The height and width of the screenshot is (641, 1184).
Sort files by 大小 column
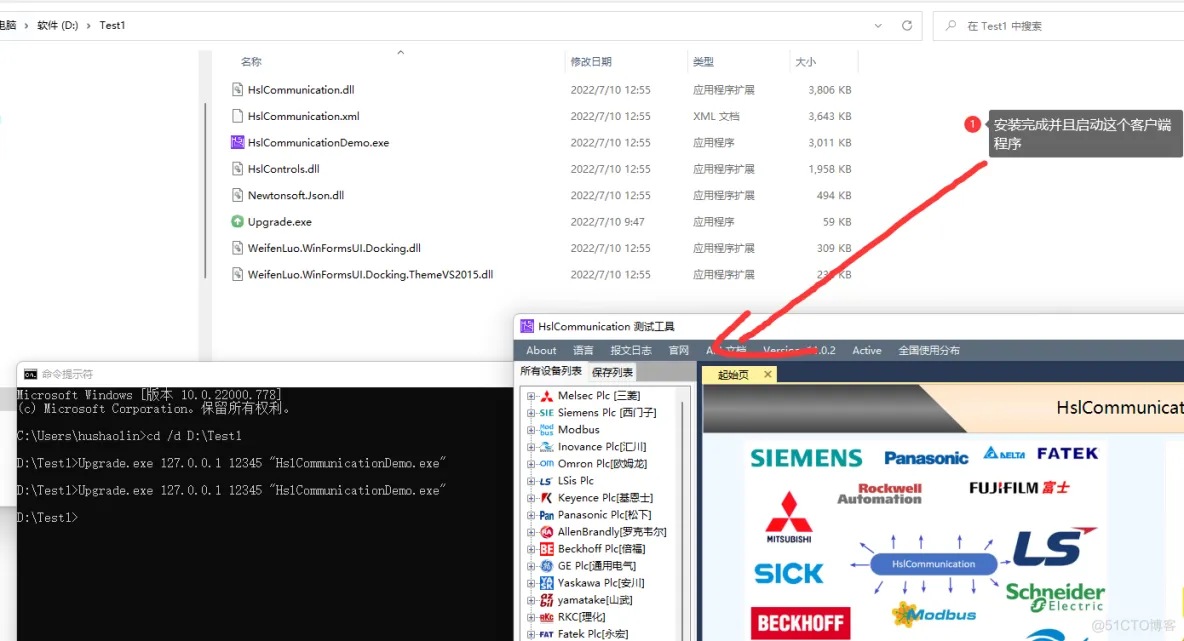[x=805, y=62]
